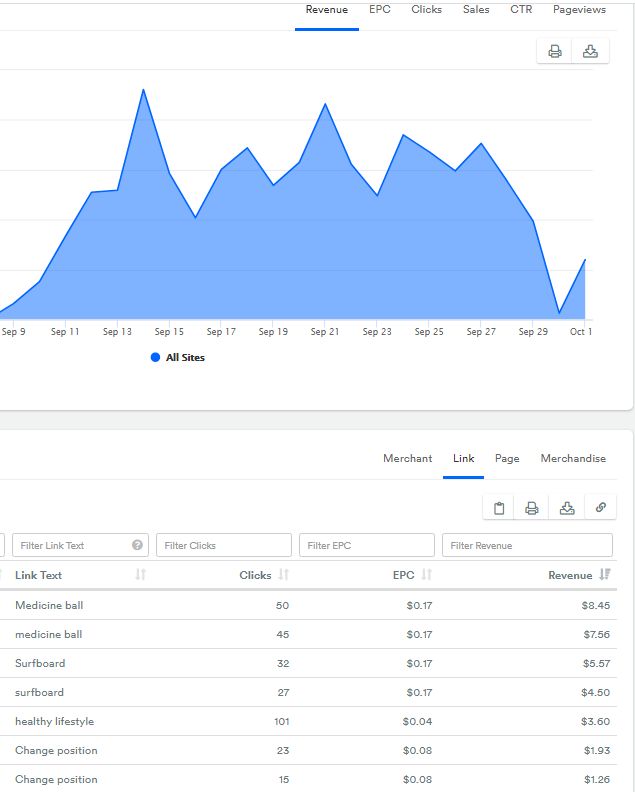Switch to Clicks chart tab
This screenshot has width=635, height=792.
pos(426,10)
